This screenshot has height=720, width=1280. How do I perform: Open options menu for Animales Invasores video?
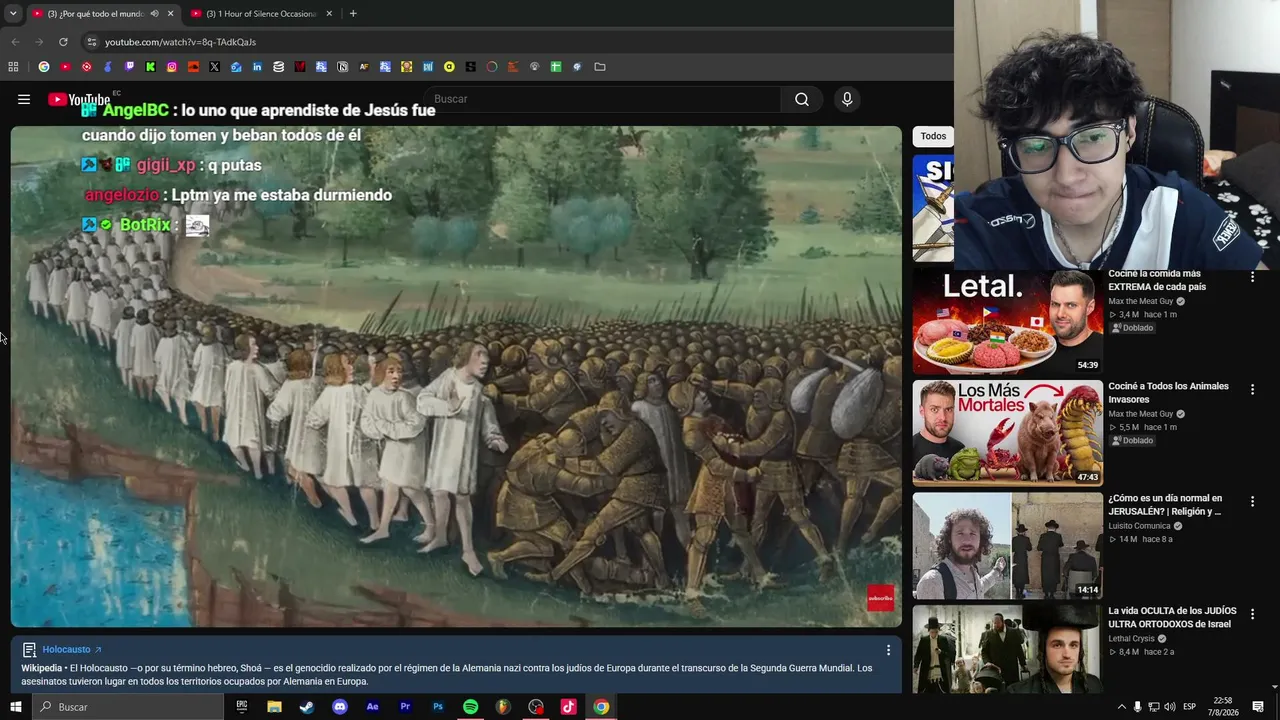pyautogui.click(x=1252, y=389)
